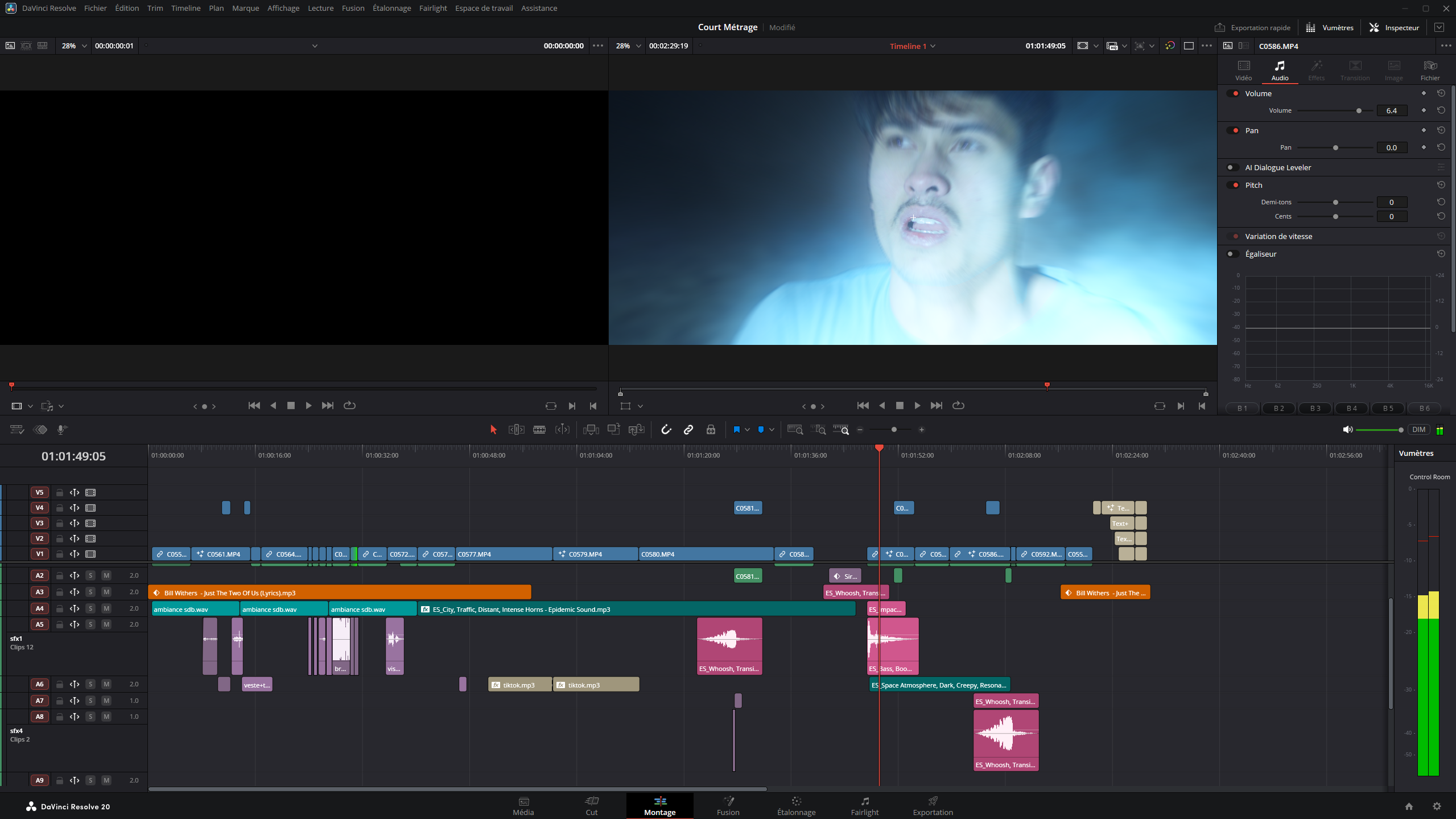The height and width of the screenshot is (819, 1456).
Task: Enable the Égaliseur toggle in inspector
Action: [1232, 254]
